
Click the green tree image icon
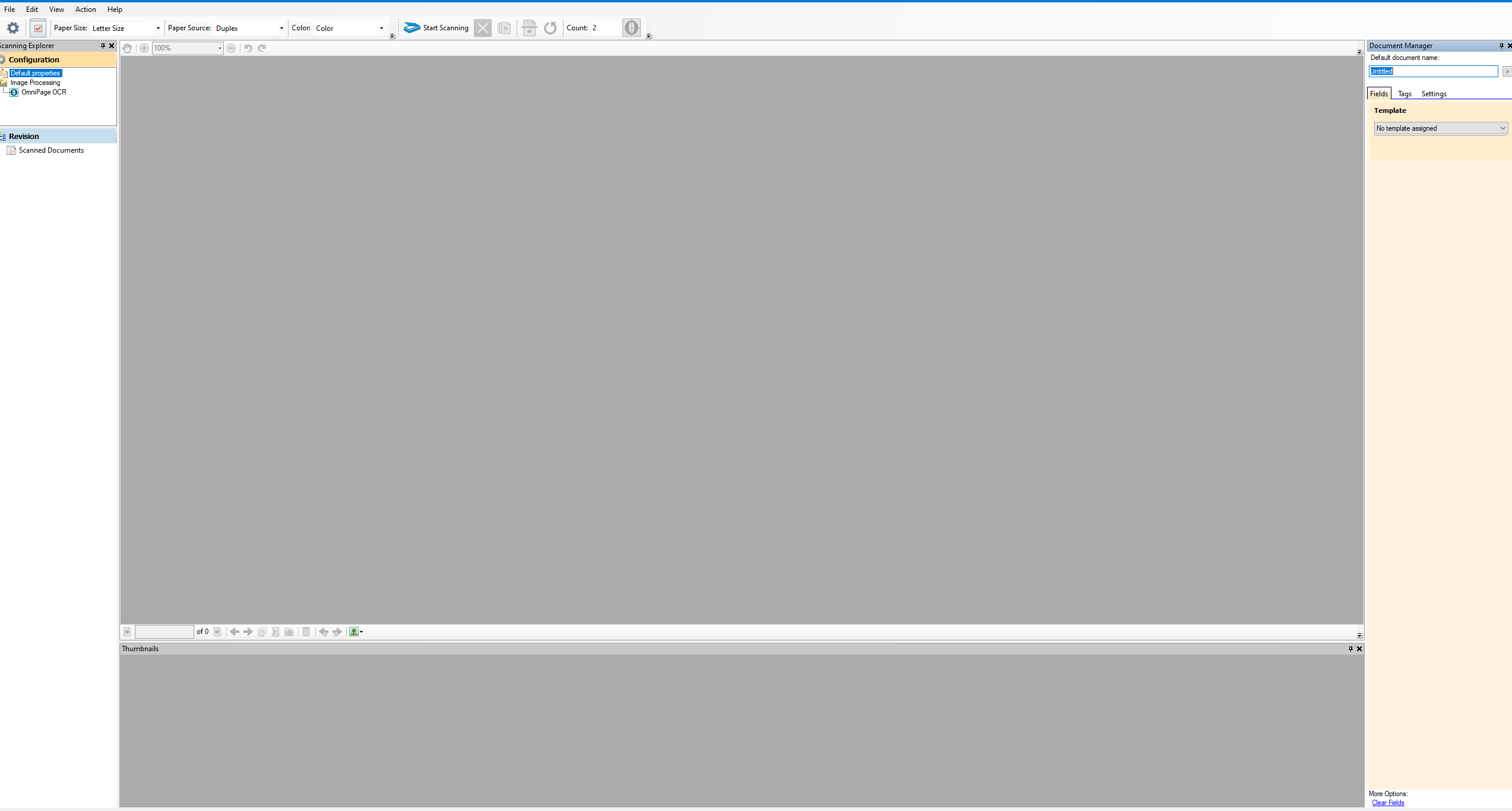[354, 632]
